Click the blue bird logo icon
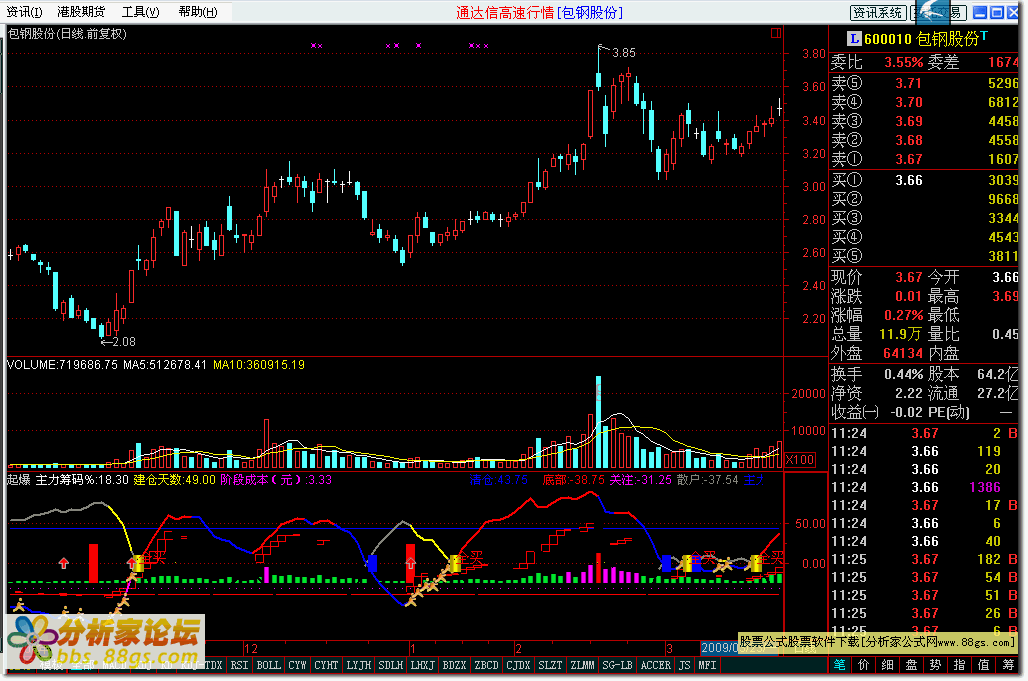The width and height of the screenshot is (1028, 681). point(932,11)
